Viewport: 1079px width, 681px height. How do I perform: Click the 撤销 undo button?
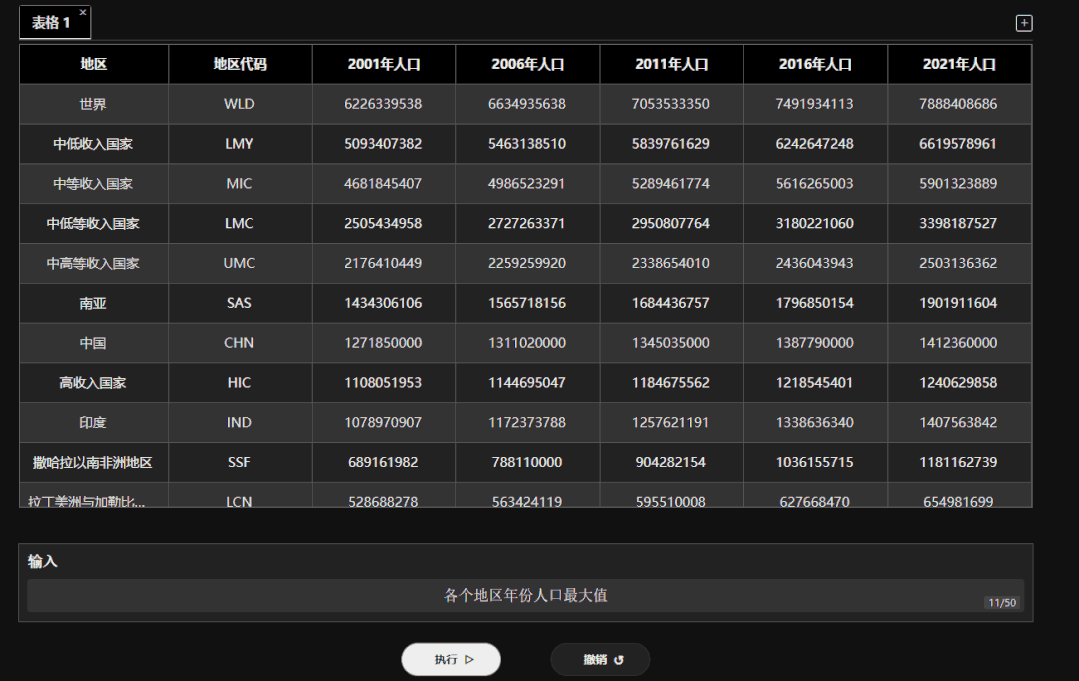[x=600, y=659]
